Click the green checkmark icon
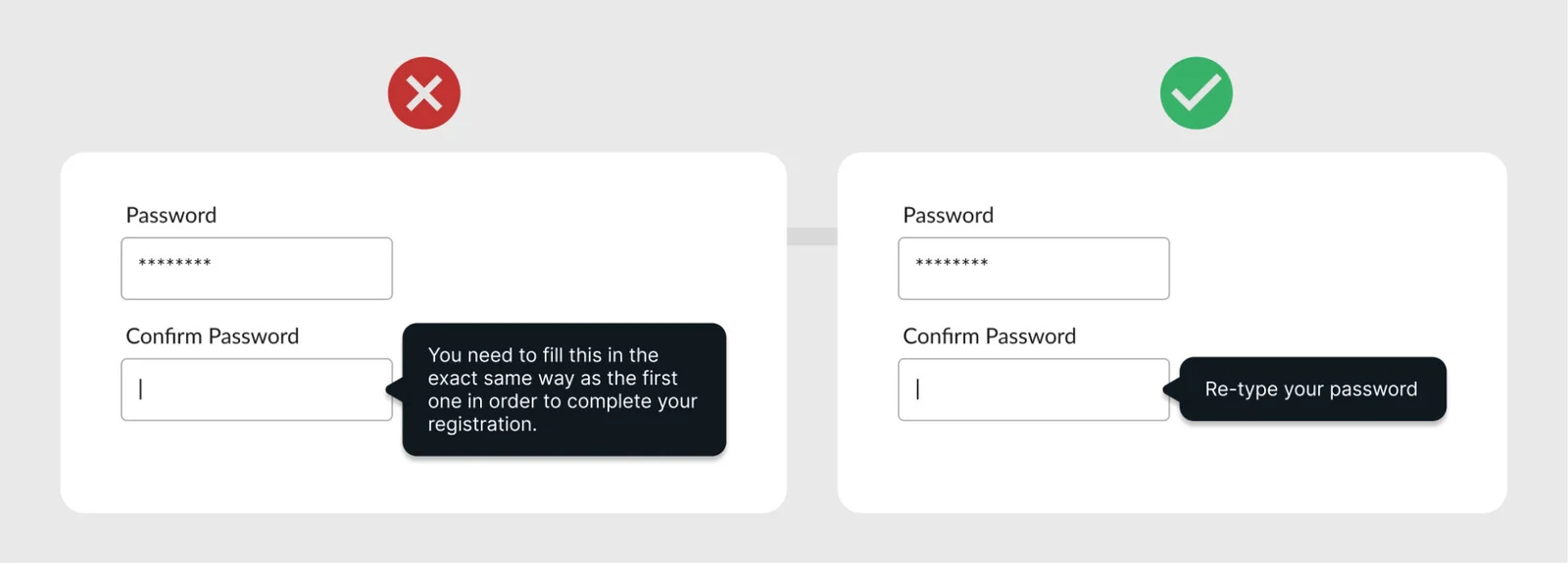The height and width of the screenshot is (563, 1568). (x=1196, y=93)
